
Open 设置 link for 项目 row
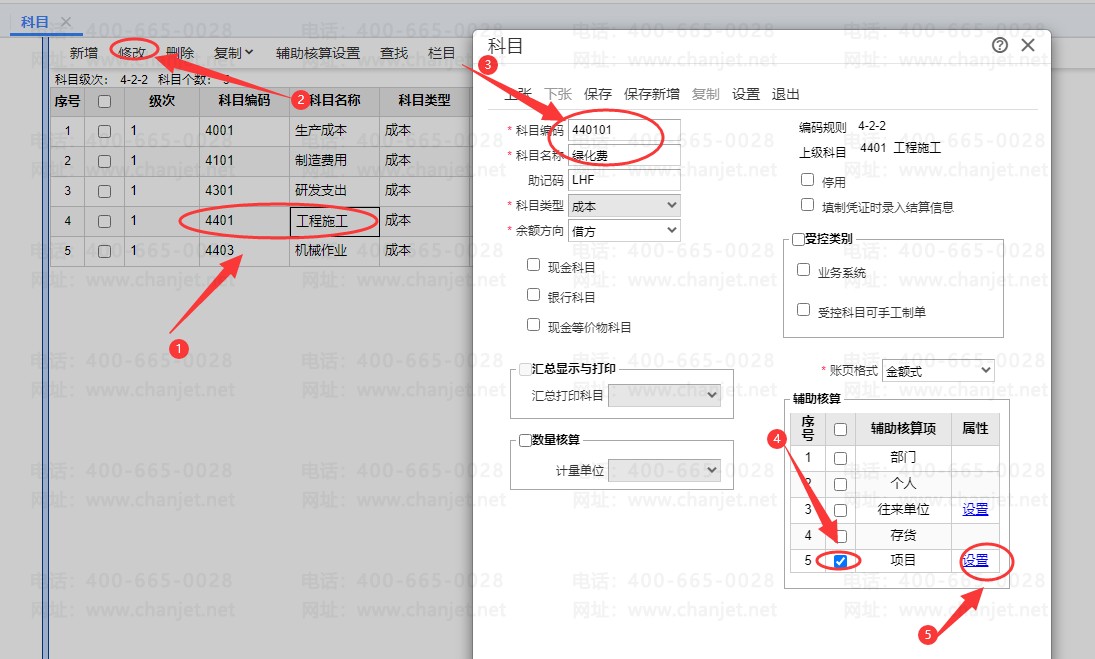(x=975, y=560)
